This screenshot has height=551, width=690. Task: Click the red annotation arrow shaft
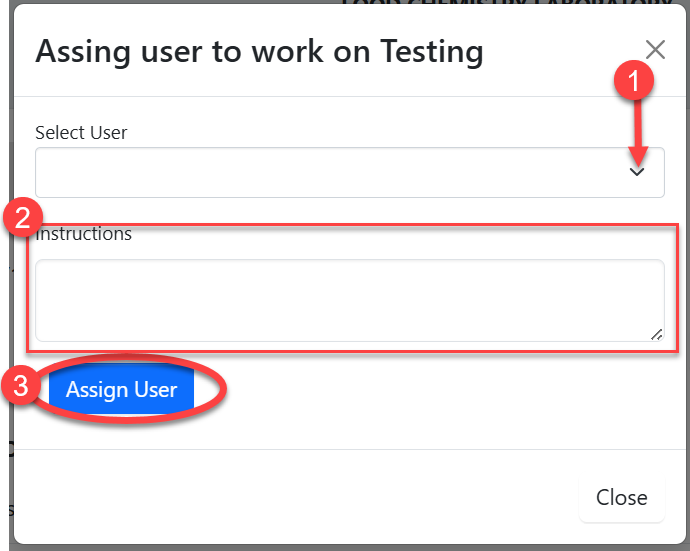point(635,125)
